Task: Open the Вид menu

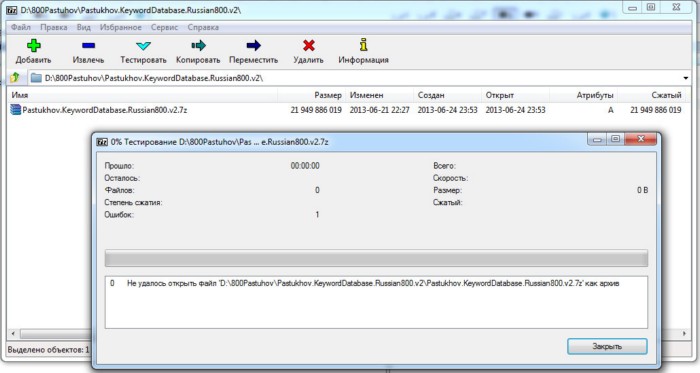Action: (x=83, y=27)
